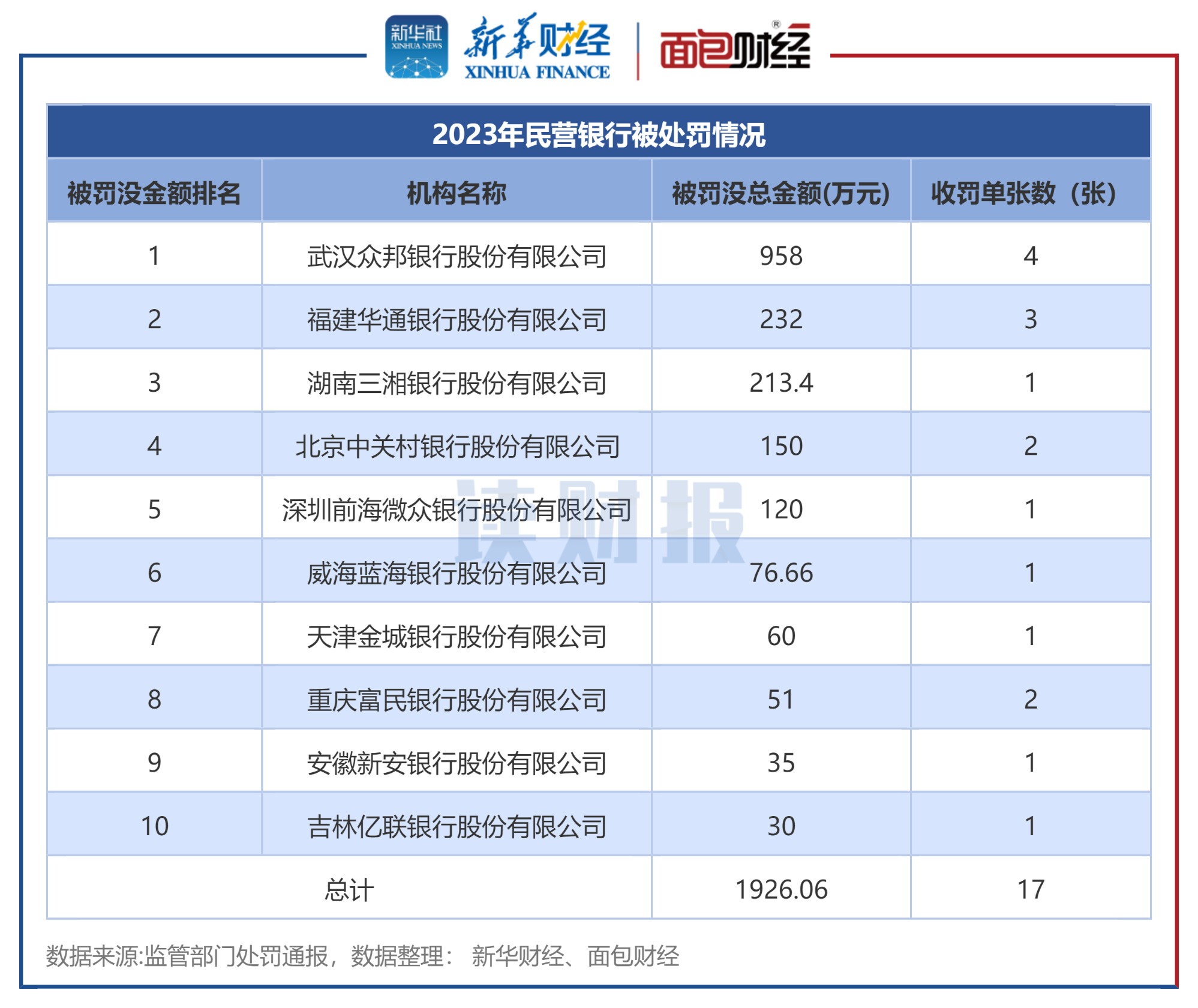
Task: Click 北京中关村银行股份有限公司 name cell
Action: (x=457, y=446)
